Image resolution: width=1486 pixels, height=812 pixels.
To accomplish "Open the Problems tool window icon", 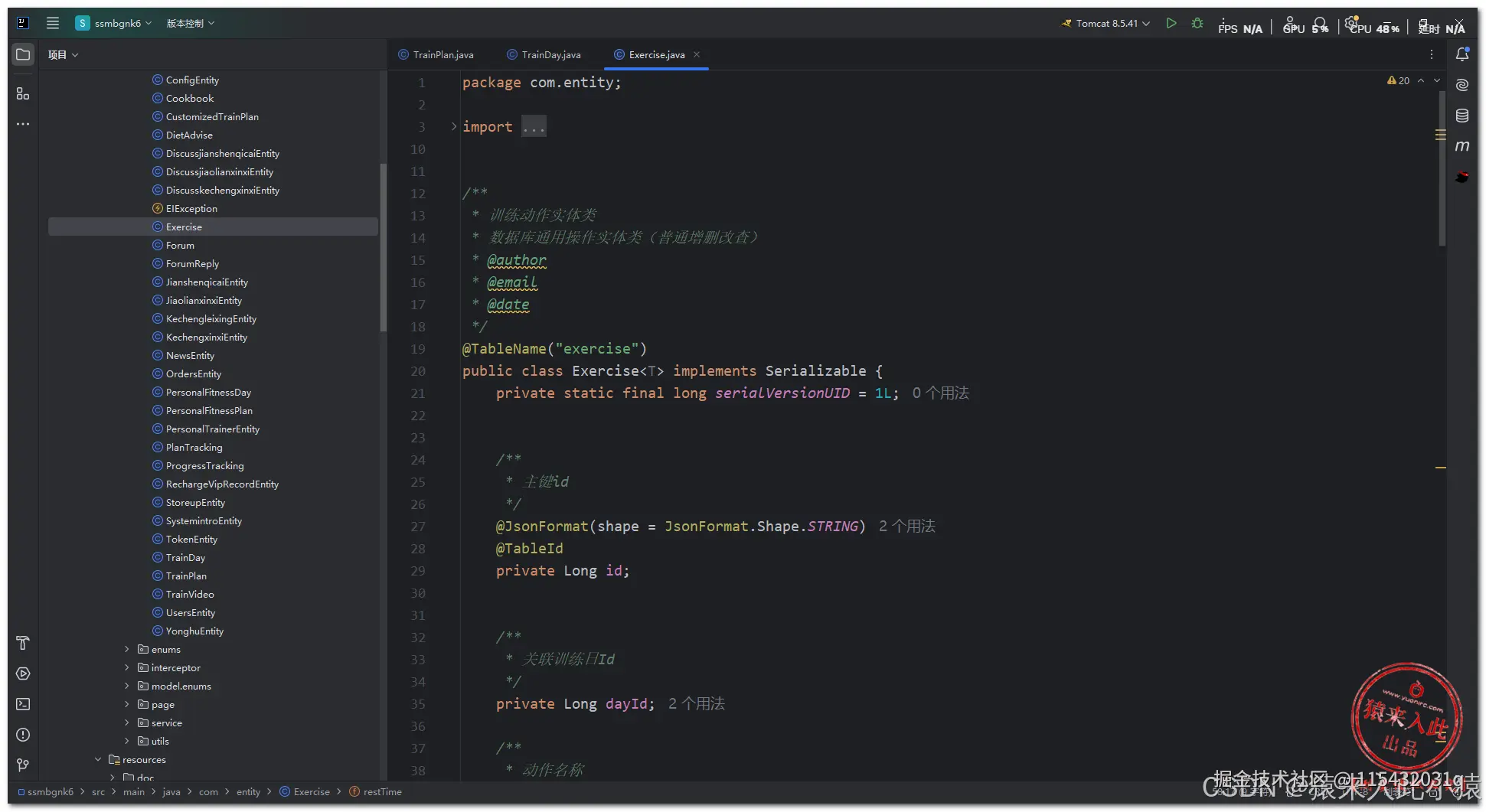I will tap(23, 735).
